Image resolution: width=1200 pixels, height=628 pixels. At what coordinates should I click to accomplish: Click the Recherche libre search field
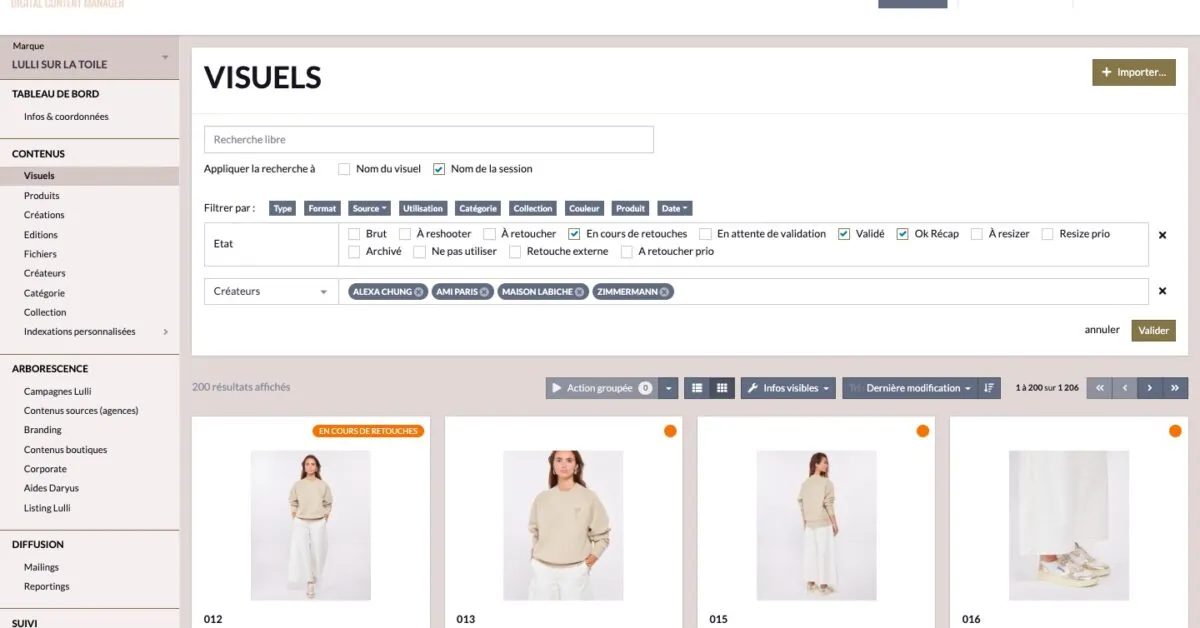tap(428, 140)
